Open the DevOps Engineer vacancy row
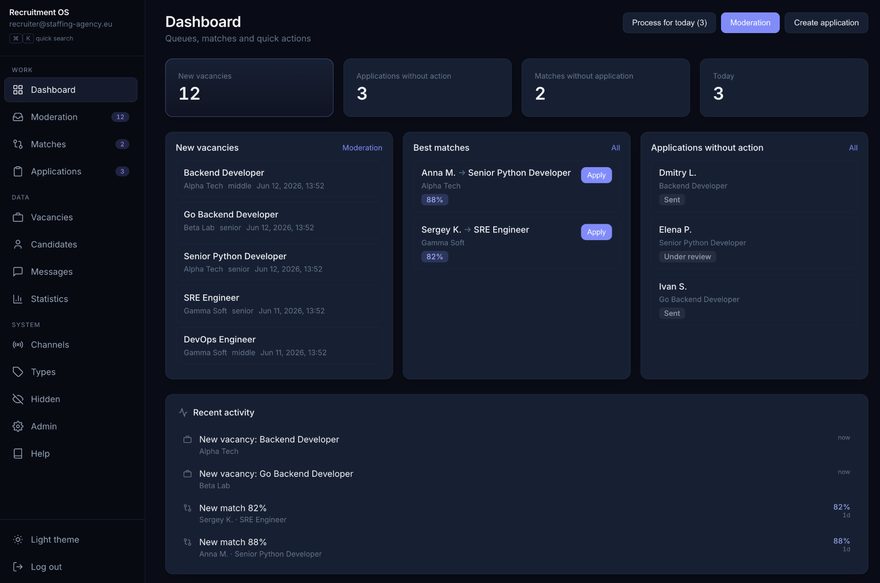This screenshot has width=880, height=583. pyautogui.click(x=279, y=346)
